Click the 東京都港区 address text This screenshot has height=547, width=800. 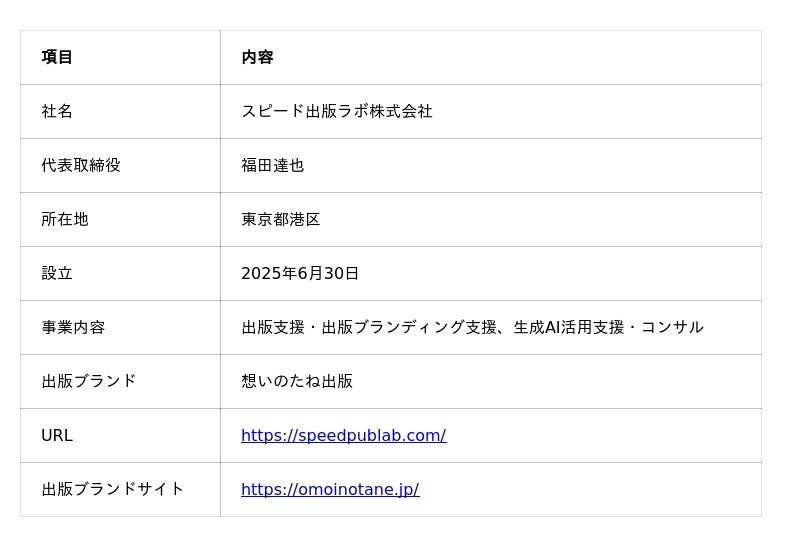coord(280,219)
